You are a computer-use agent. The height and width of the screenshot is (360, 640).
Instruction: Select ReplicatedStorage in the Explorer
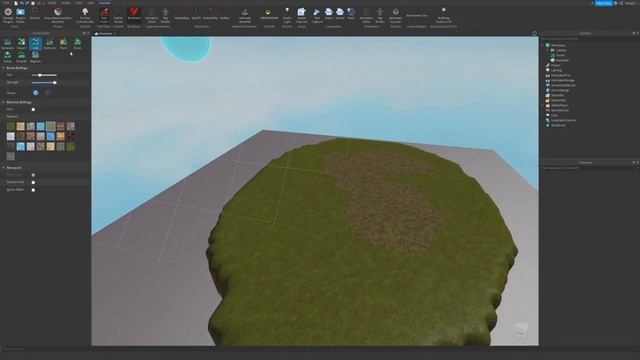coord(563,80)
